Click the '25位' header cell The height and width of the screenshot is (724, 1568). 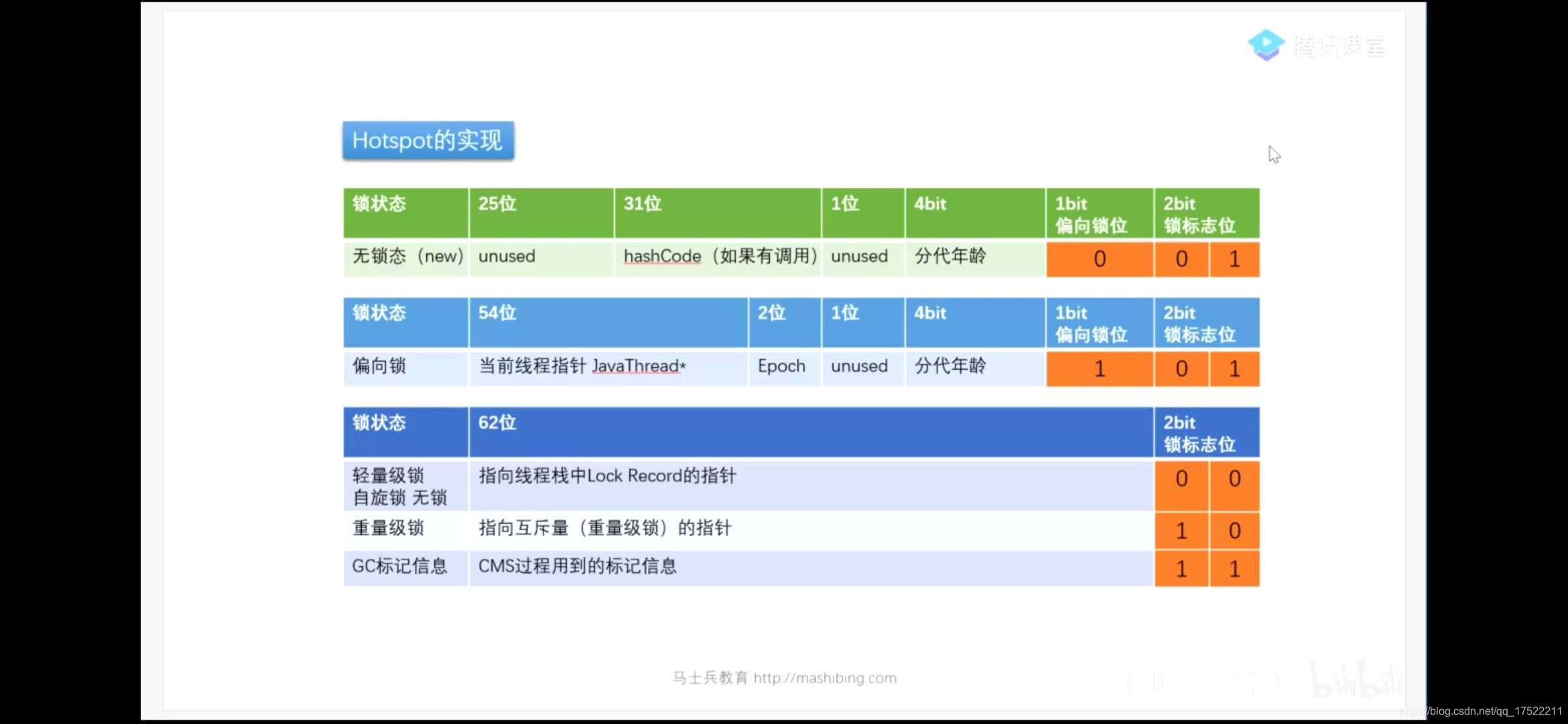(x=541, y=213)
